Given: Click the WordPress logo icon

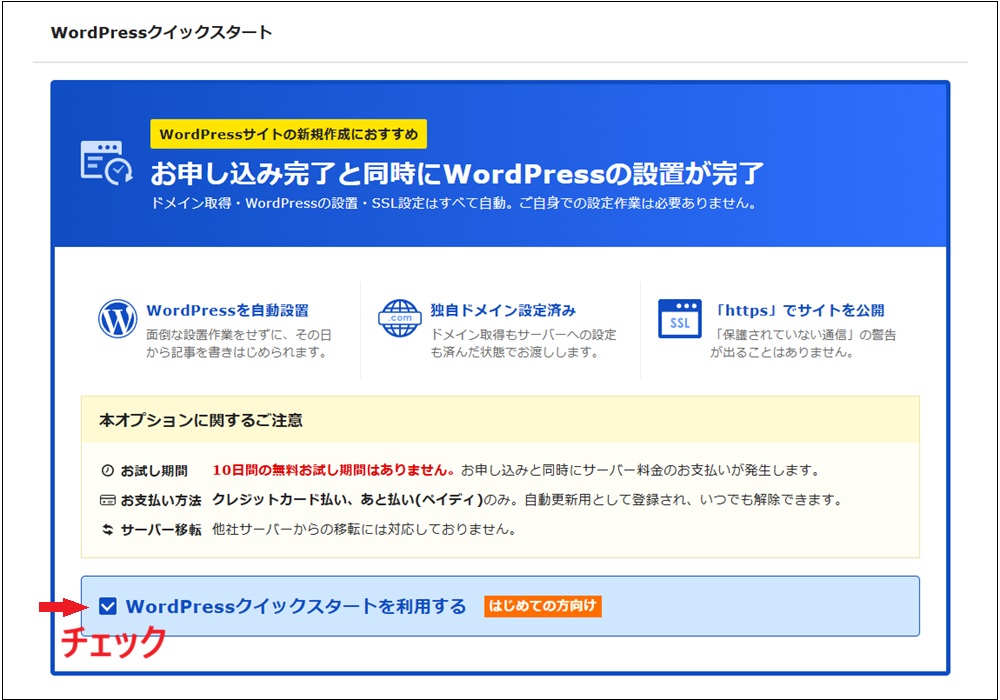Looking at the screenshot, I should tap(117, 319).
